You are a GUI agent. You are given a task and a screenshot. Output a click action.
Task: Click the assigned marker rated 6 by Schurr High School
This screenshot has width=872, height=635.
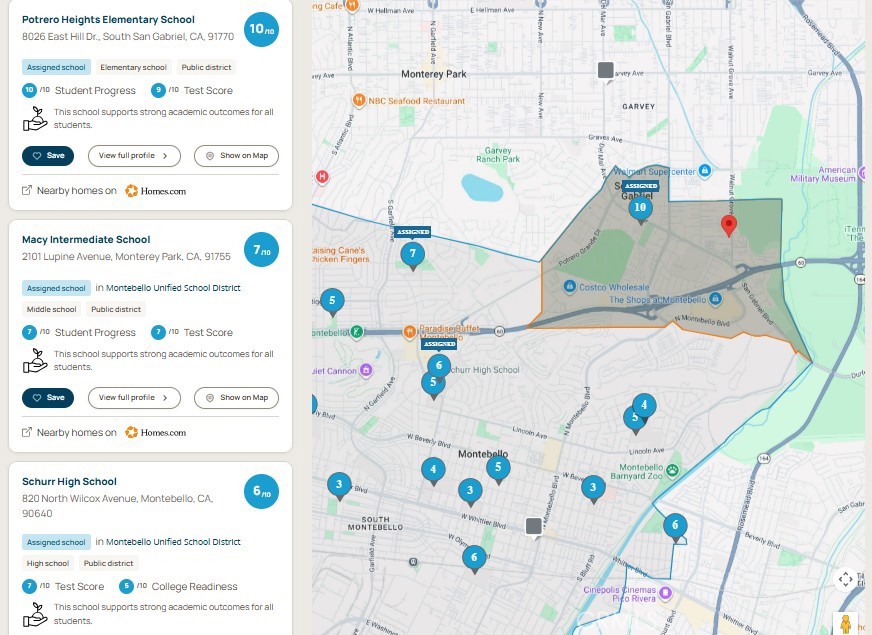(439, 366)
